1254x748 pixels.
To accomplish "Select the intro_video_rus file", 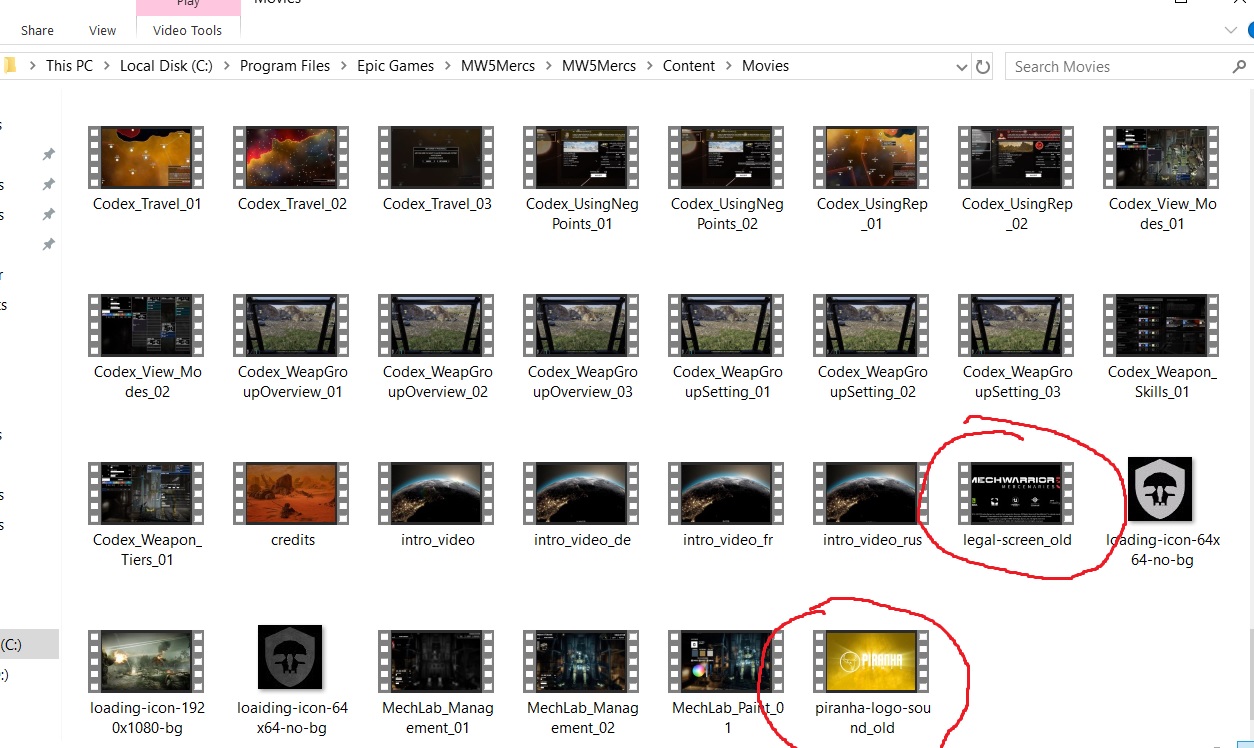I will coord(871,493).
